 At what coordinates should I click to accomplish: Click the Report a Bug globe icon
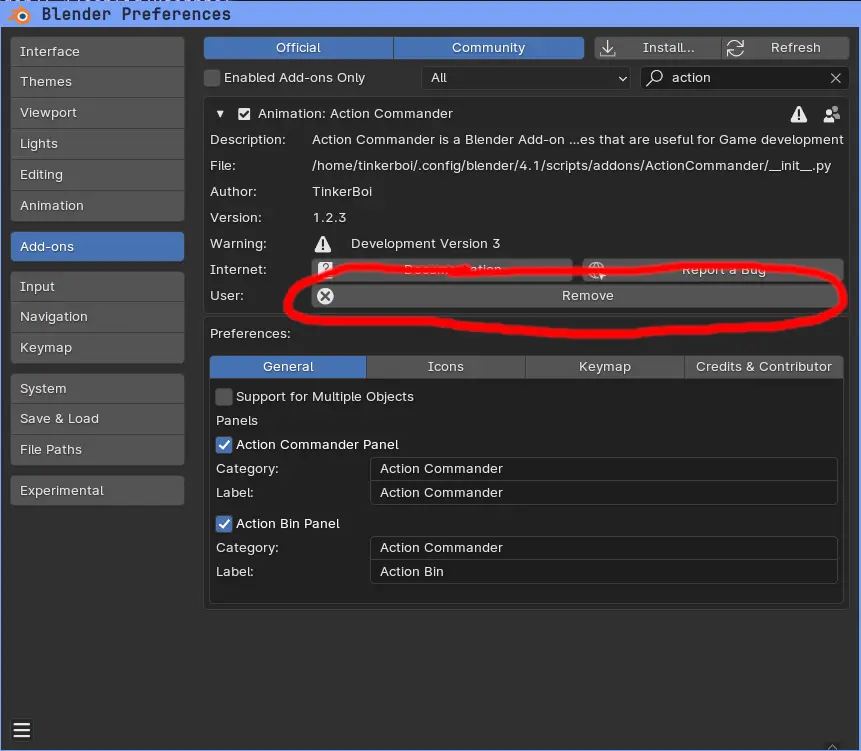pos(597,270)
